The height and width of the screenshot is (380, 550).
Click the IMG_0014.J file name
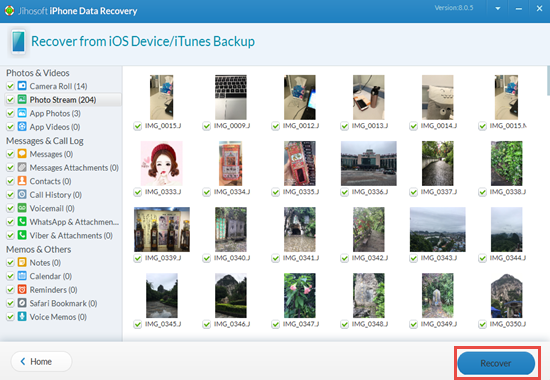[439, 126]
